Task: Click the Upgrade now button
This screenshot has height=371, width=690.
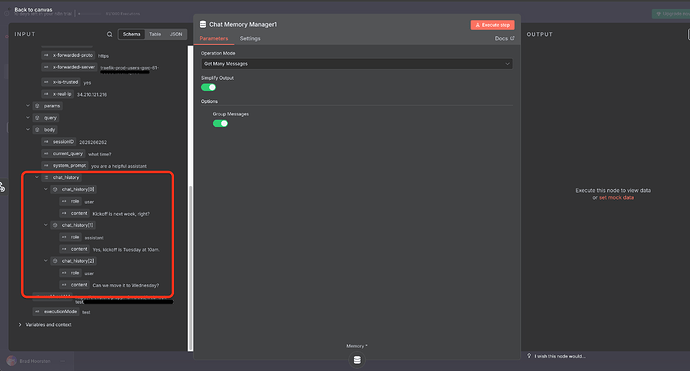Action: [x=671, y=14]
